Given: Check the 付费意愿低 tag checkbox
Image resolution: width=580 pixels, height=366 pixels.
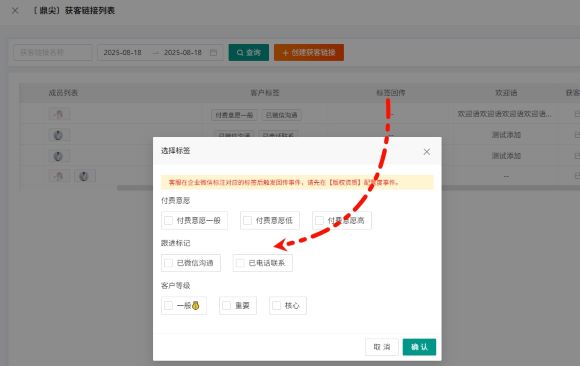Looking at the screenshot, I should (x=247, y=221).
